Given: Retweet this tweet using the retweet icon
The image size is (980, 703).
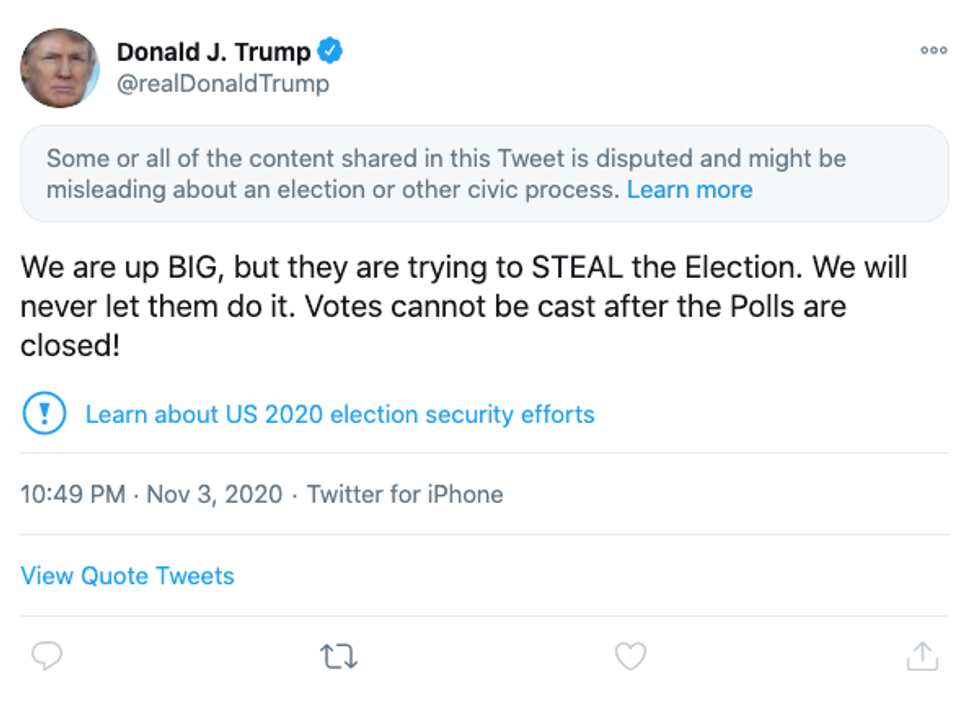Looking at the screenshot, I should [x=338, y=657].
